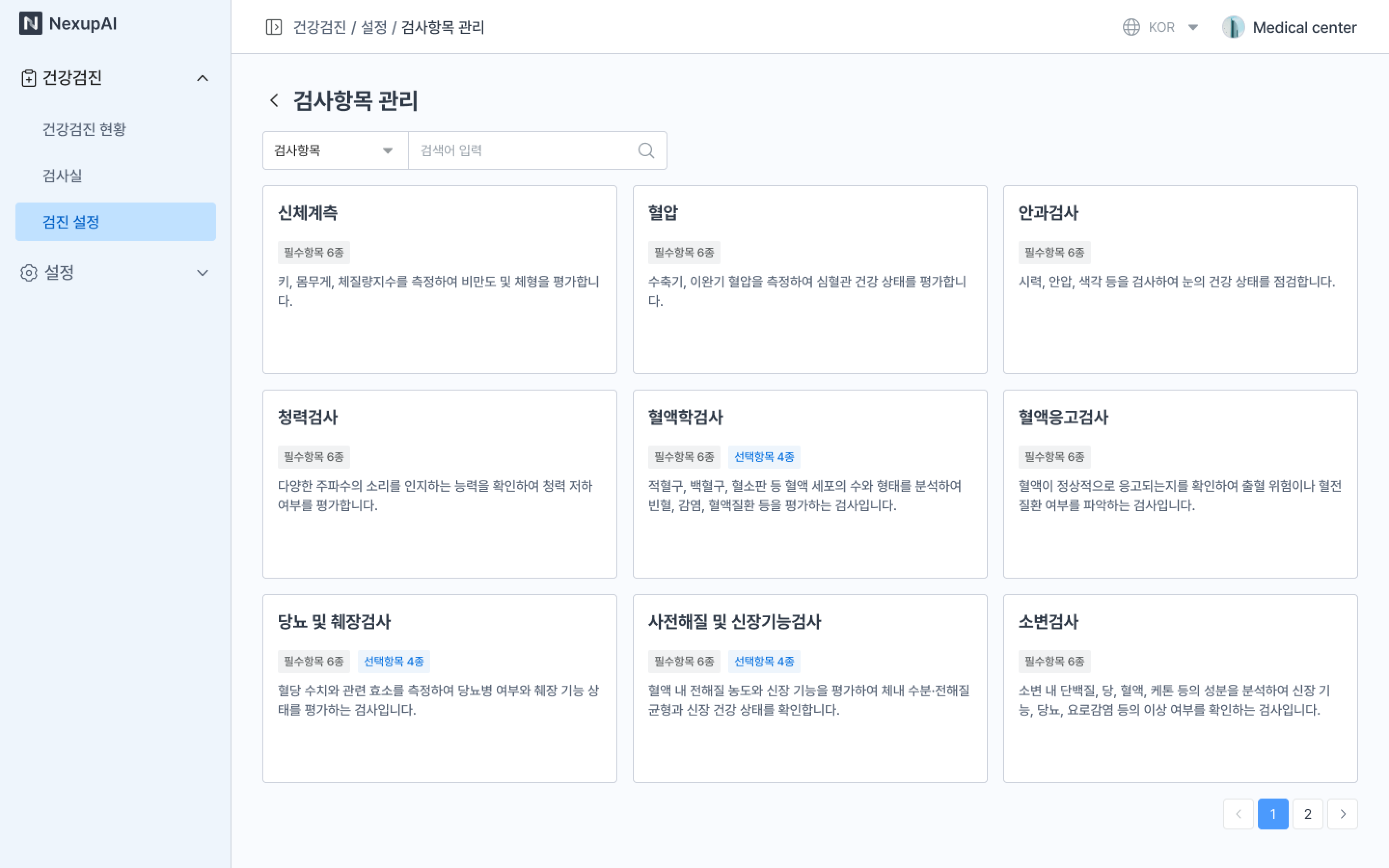Screen dimensions: 1389x868
Task: Click the next page arrow button
Action: (x=1343, y=814)
